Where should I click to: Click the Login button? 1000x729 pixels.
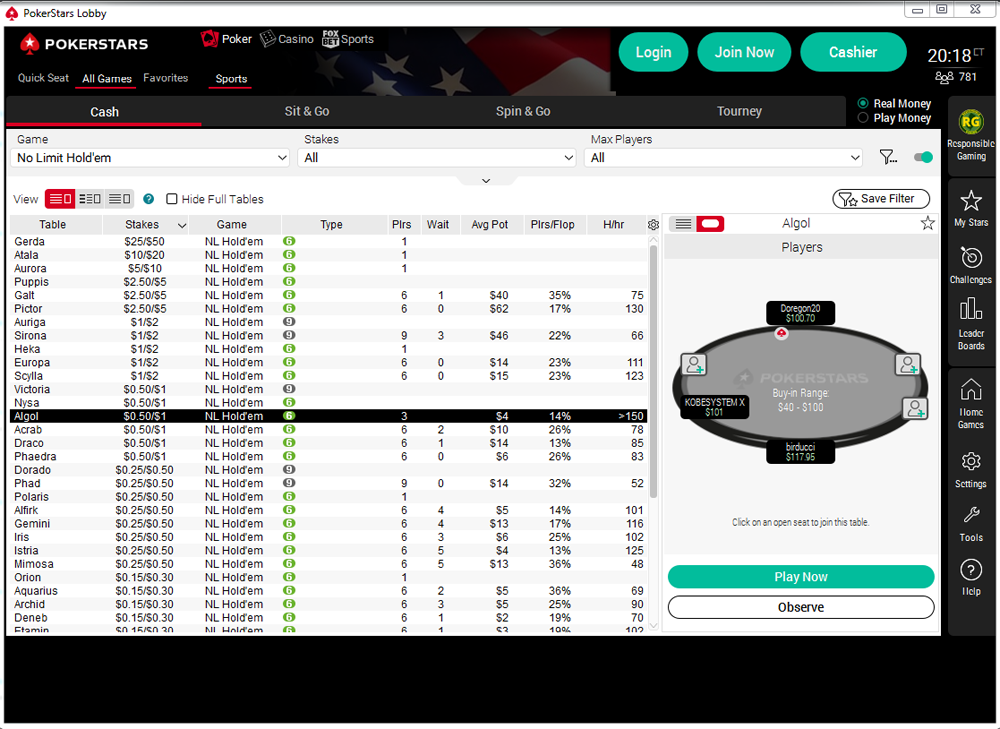653,52
